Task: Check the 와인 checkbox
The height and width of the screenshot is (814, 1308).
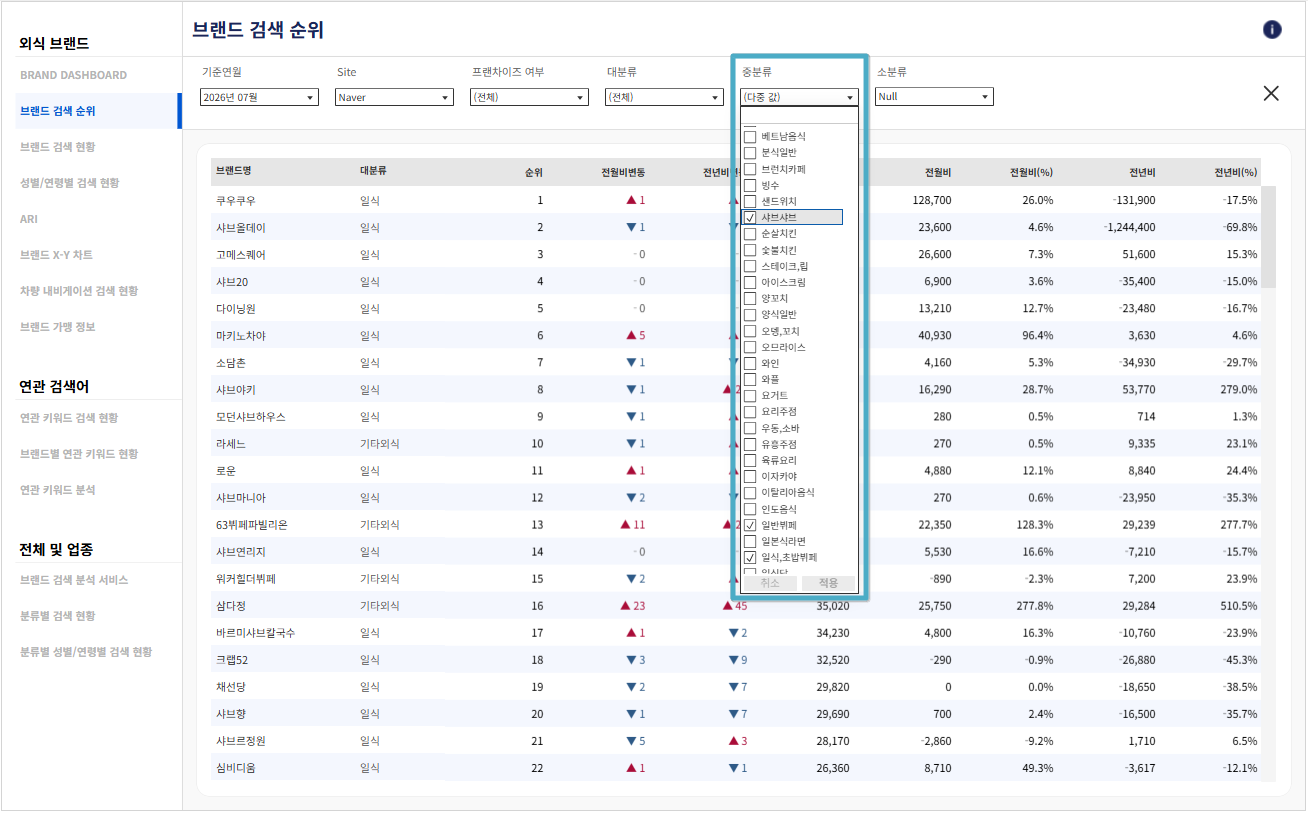Action: coord(750,363)
